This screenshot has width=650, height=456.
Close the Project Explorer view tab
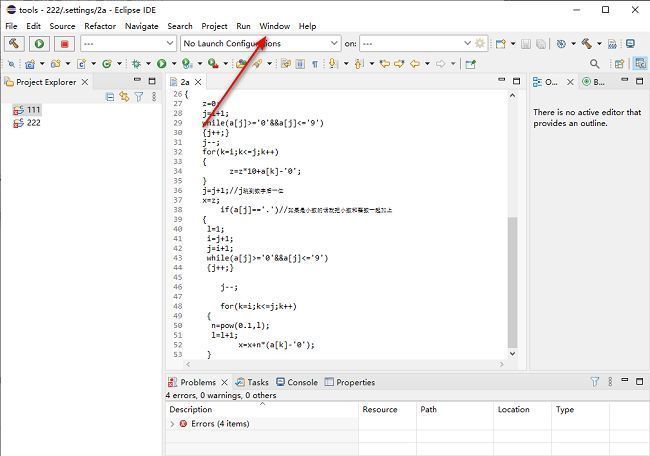tap(85, 82)
